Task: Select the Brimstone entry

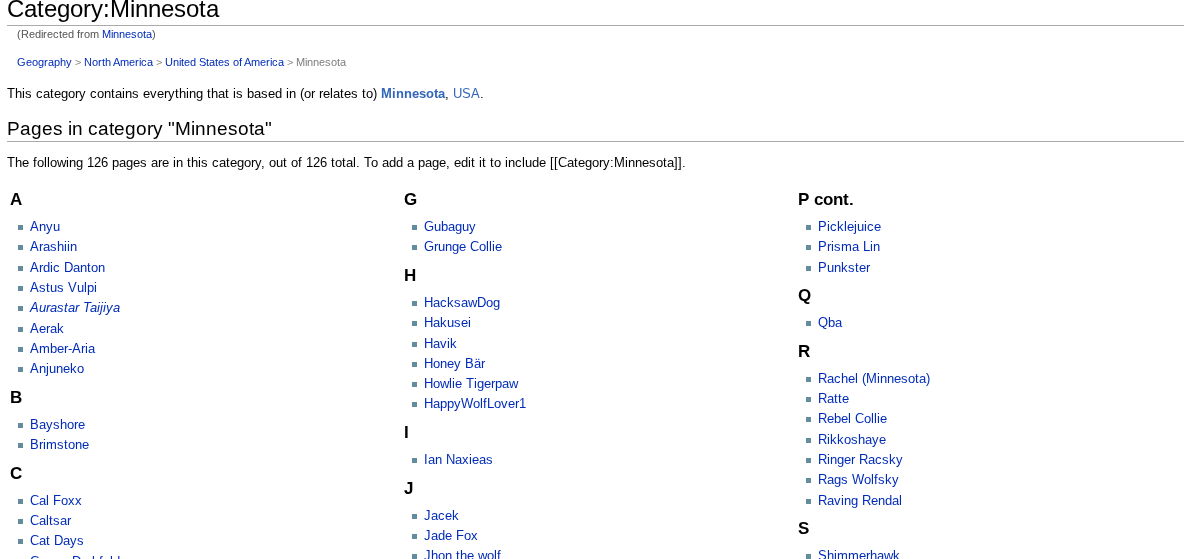Action: (x=59, y=445)
